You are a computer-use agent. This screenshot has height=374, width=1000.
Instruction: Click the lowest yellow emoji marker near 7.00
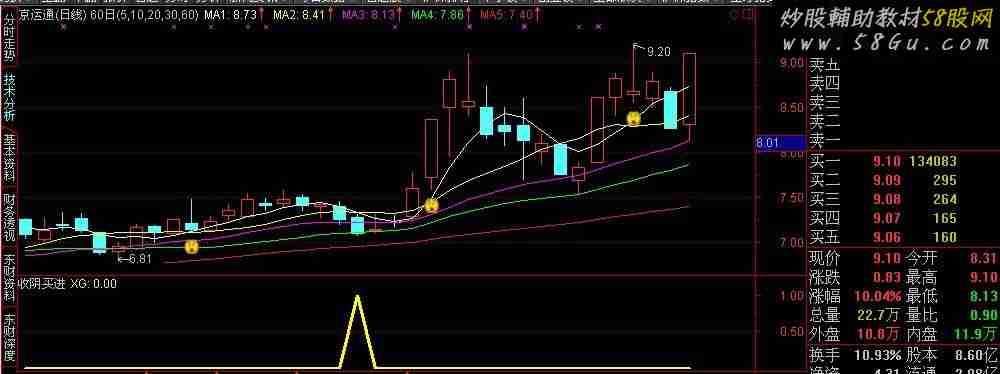191,247
